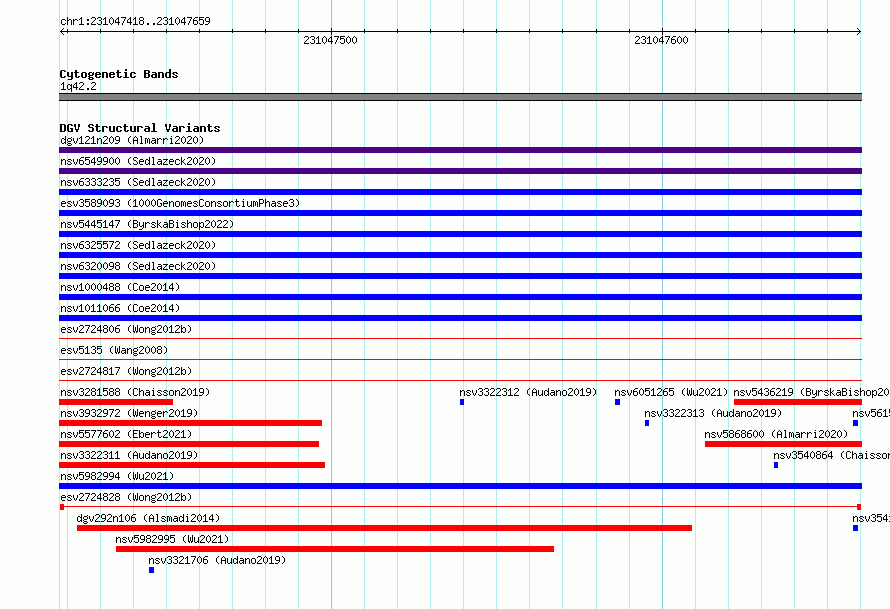Click the DGV Structural Variants track title

[x=140, y=128]
